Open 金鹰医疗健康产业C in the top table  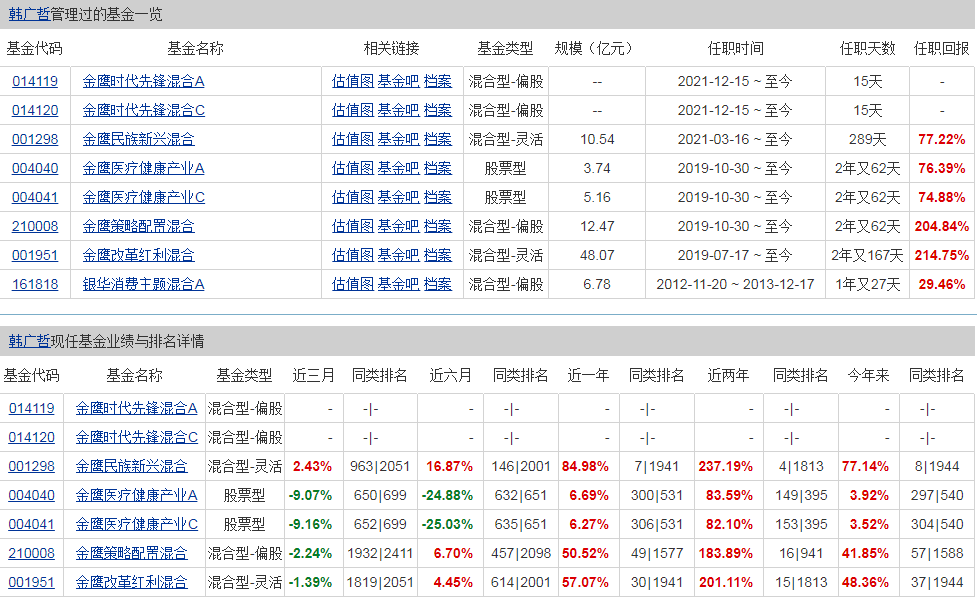click(x=143, y=197)
